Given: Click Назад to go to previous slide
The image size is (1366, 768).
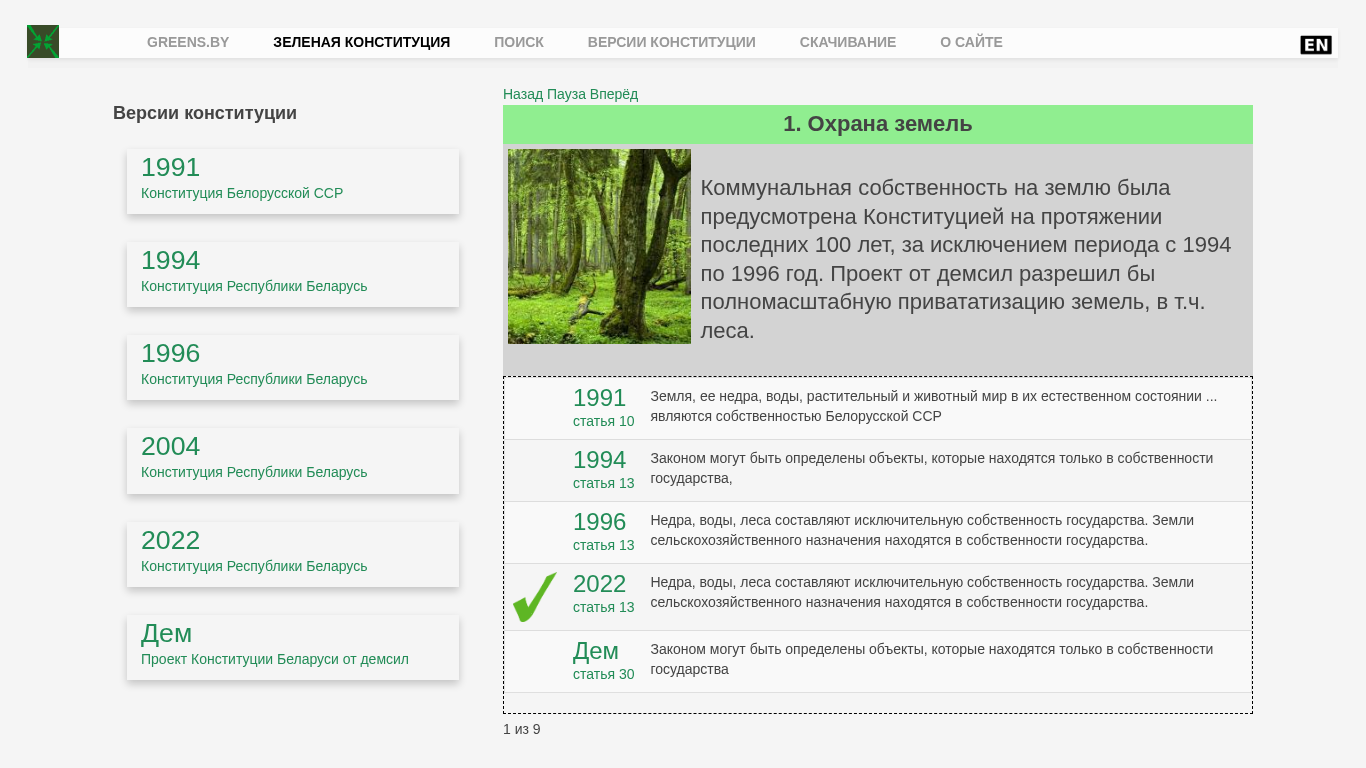Looking at the screenshot, I should [523, 94].
